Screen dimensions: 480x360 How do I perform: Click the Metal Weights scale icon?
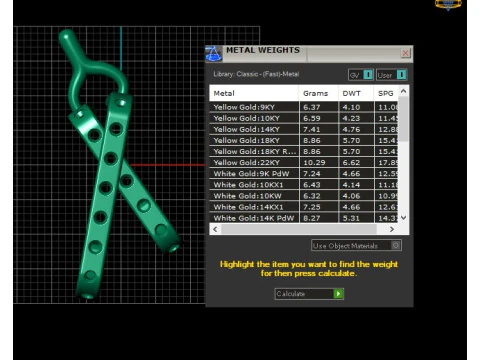214,54
